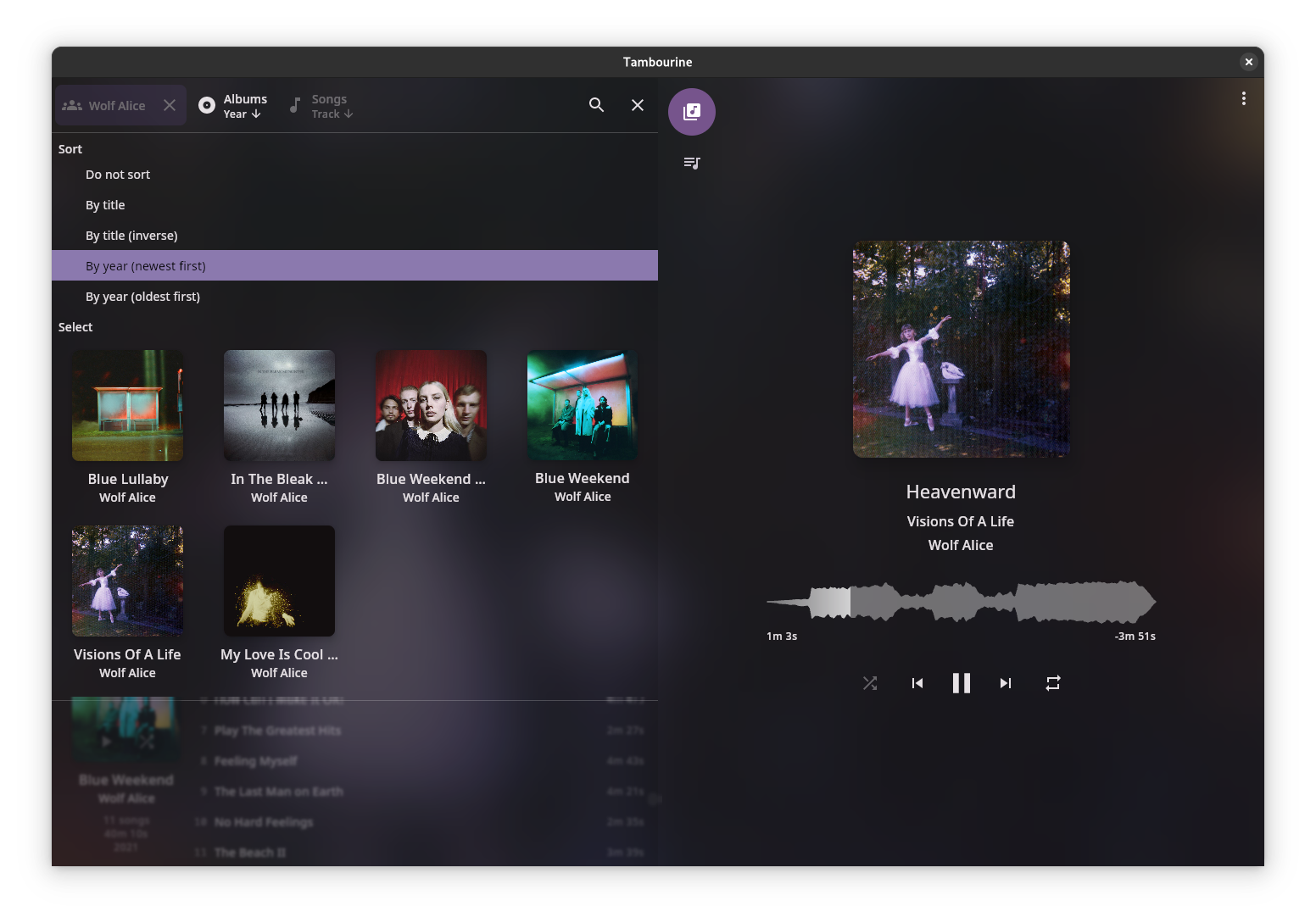1316x923 pixels.
Task: Click the elapsed time 1m 3s
Action: coord(782,636)
